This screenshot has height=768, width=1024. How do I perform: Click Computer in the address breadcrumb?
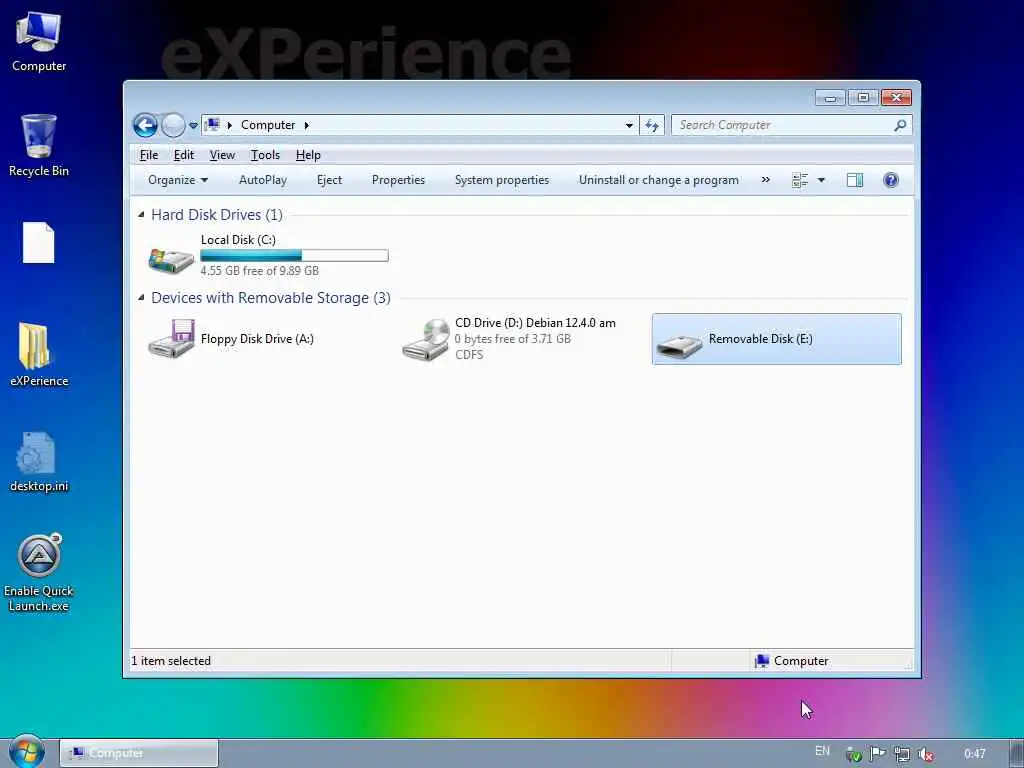coord(268,125)
